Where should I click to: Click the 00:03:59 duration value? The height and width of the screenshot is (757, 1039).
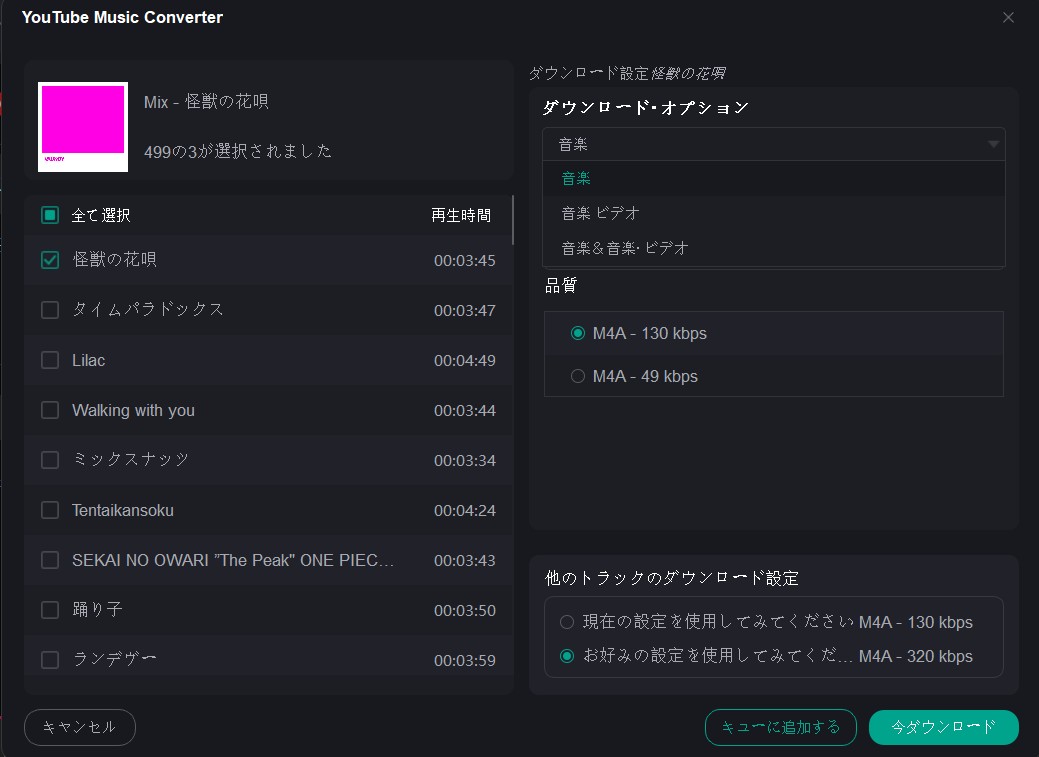pos(465,660)
